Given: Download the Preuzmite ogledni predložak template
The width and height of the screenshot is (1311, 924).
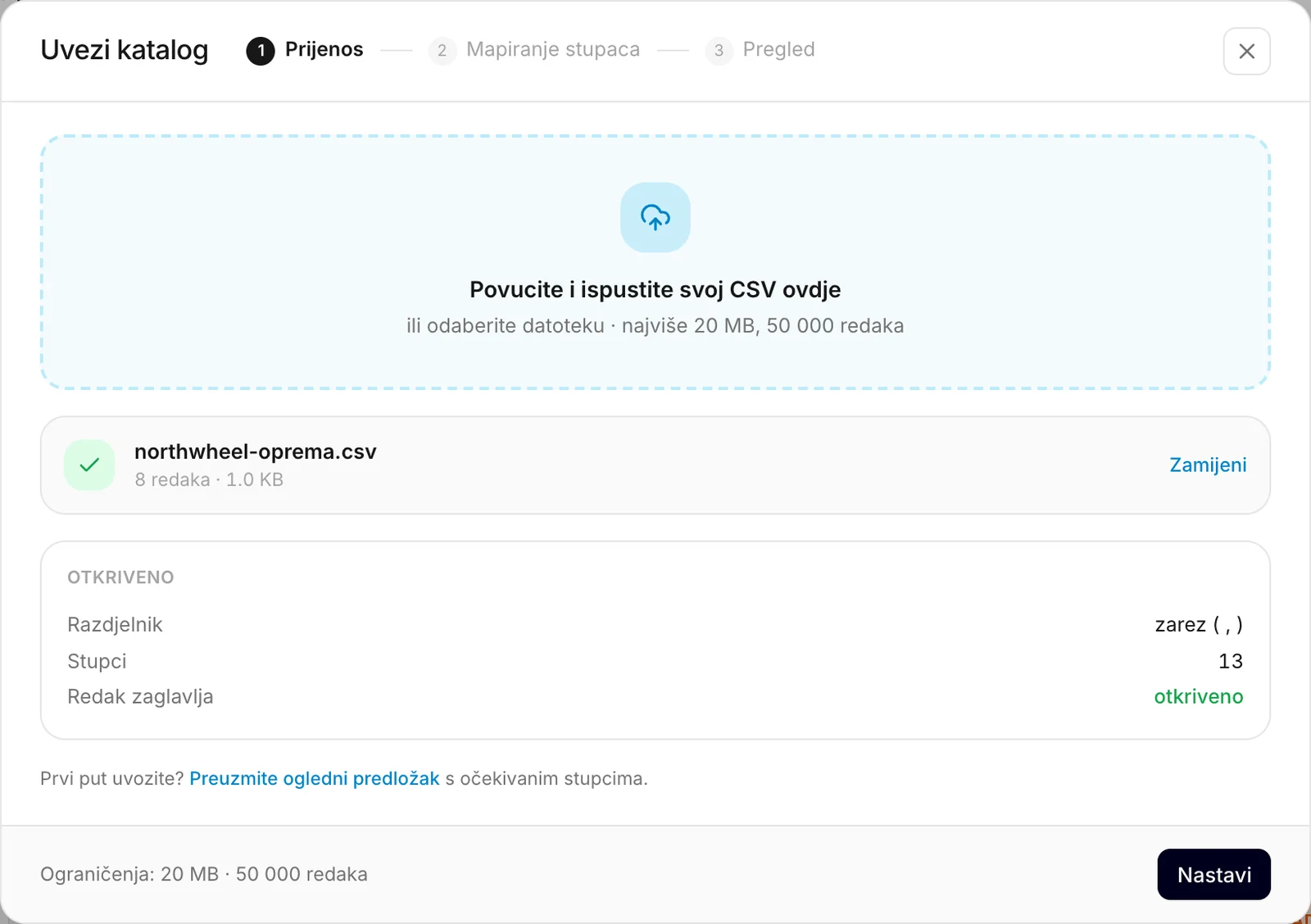Looking at the screenshot, I should pyautogui.click(x=315, y=778).
